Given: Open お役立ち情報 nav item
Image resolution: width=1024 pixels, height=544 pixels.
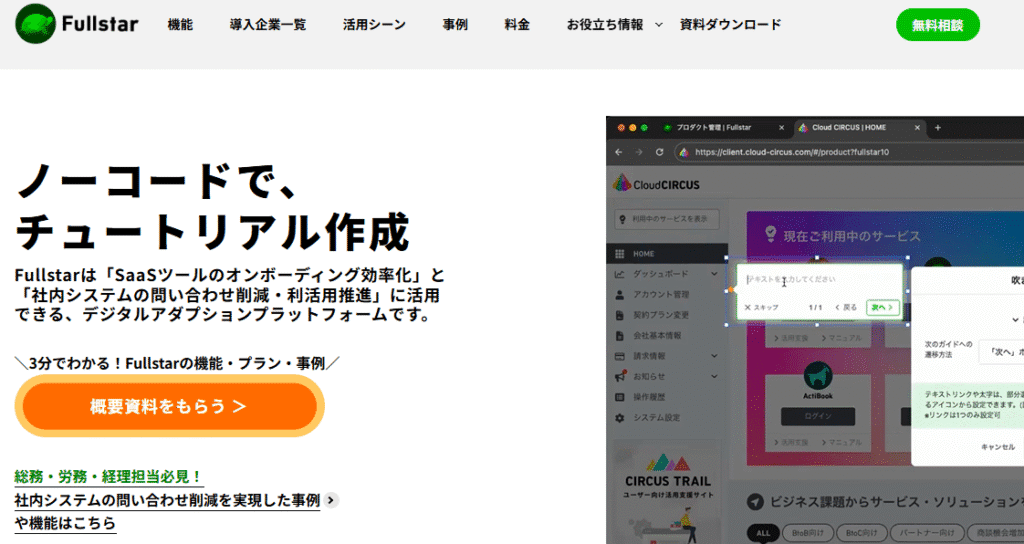Looking at the screenshot, I should tap(605, 25).
